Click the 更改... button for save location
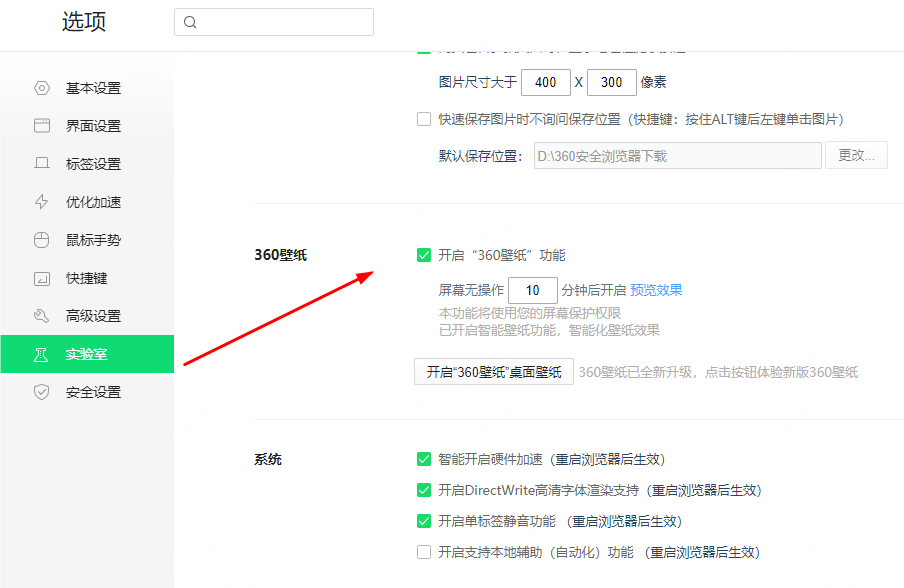904x588 pixels. click(x=856, y=155)
